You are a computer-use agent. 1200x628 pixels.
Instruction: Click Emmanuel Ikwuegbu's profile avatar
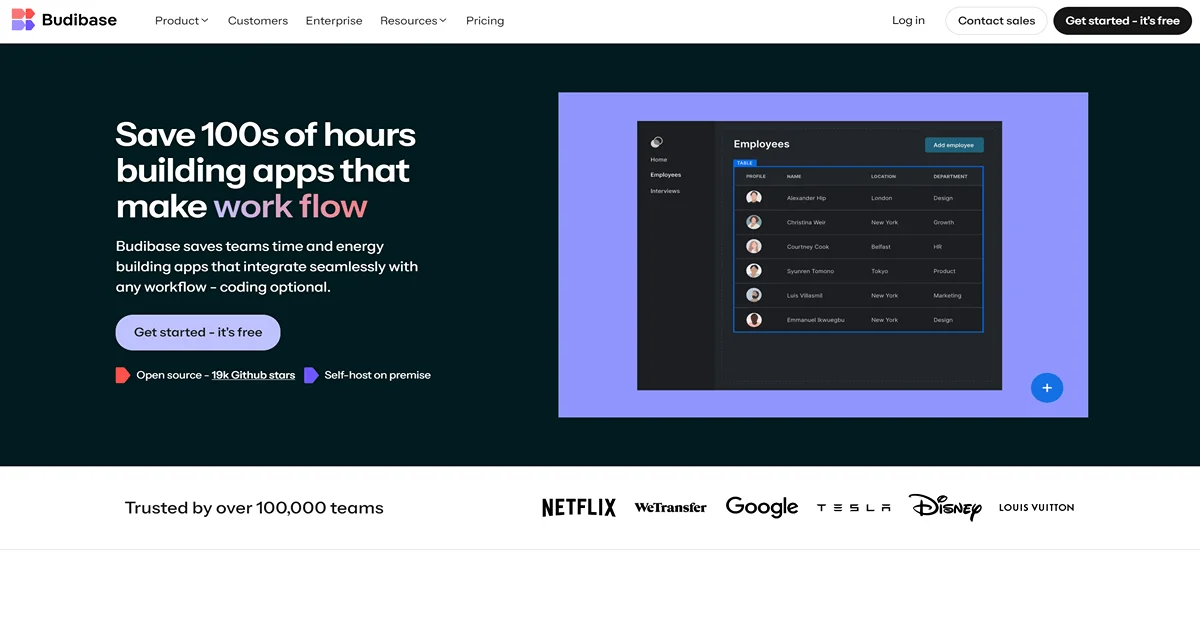pyautogui.click(x=754, y=320)
